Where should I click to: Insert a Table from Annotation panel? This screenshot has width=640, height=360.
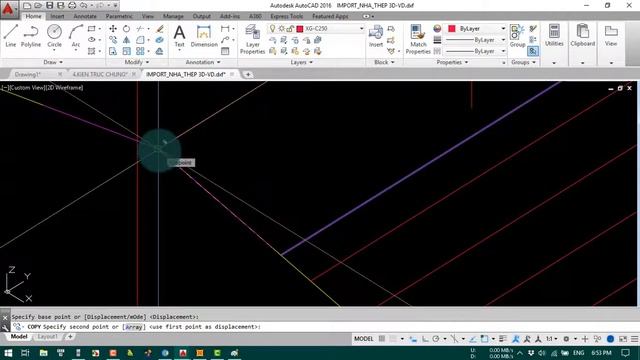(225, 51)
